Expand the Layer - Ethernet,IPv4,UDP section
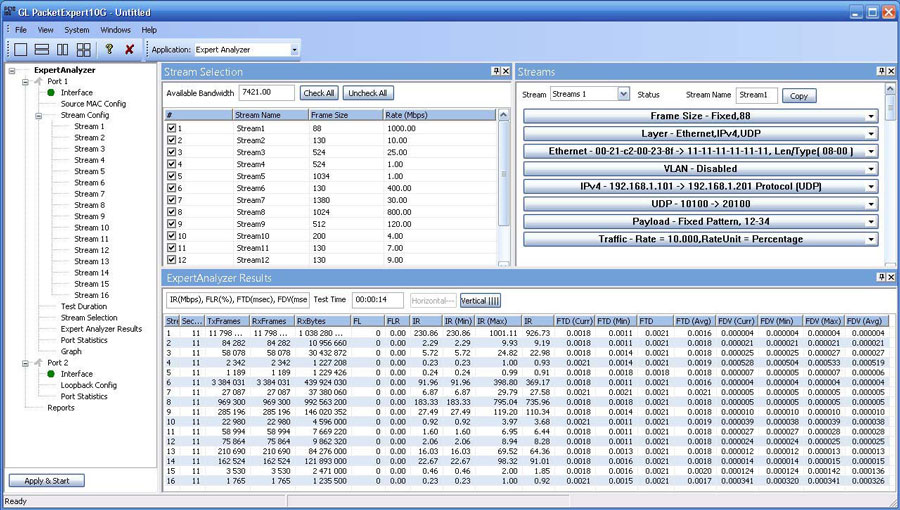Image resolution: width=900 pixels, height=510 pixels. point(701,134)
